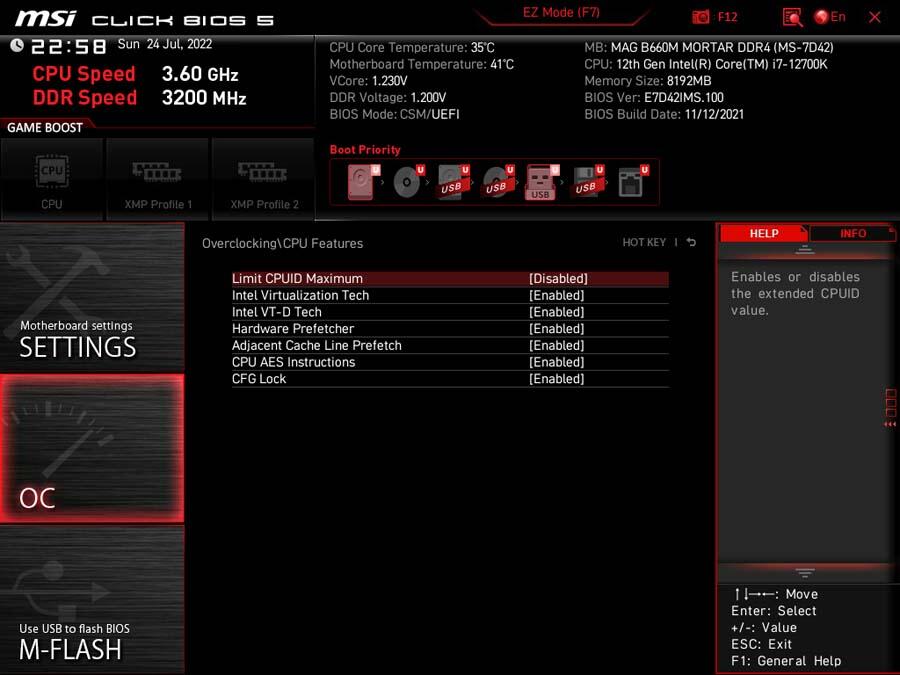
Task: Click the date Sun 24 Jul, 2022
Action: (165, 44)
